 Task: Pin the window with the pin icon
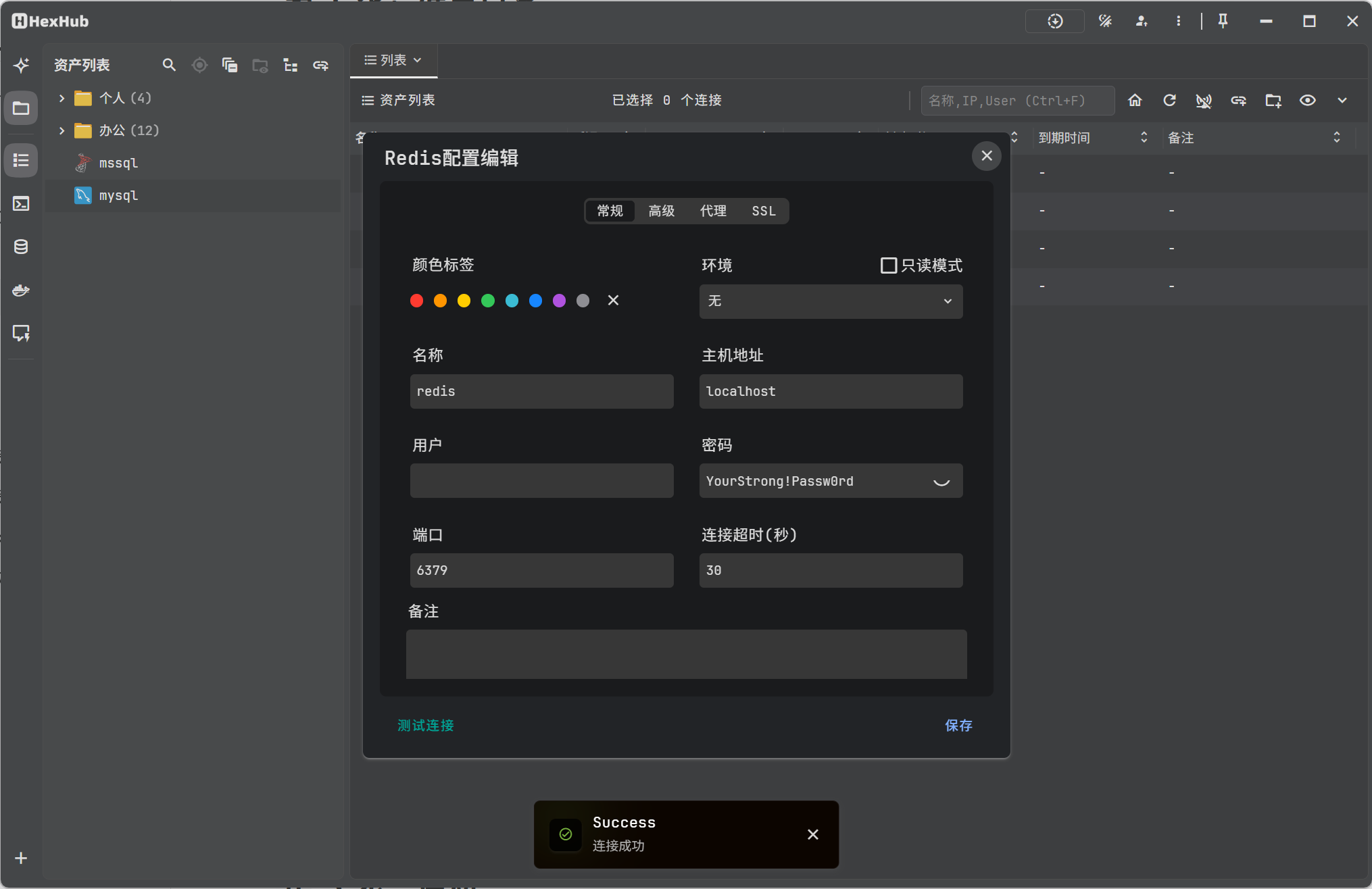pyautogui.click(x=1223, y=21)
